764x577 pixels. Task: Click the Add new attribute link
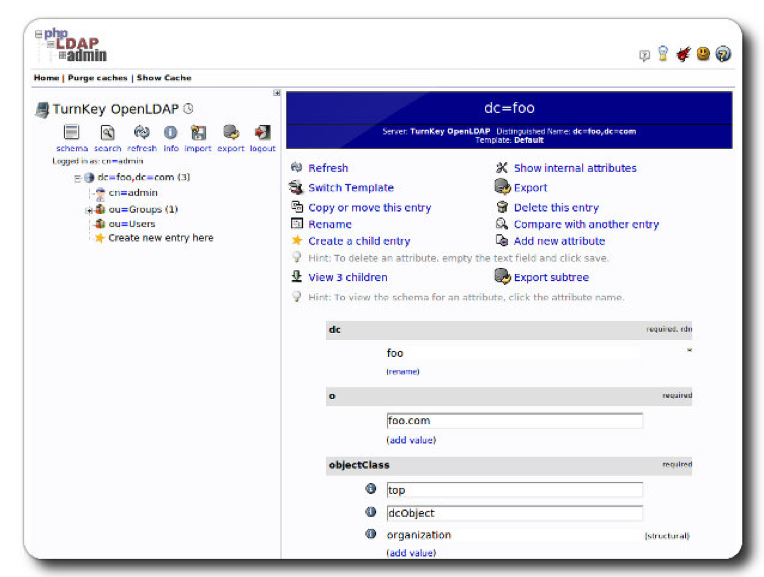point(559,241)
